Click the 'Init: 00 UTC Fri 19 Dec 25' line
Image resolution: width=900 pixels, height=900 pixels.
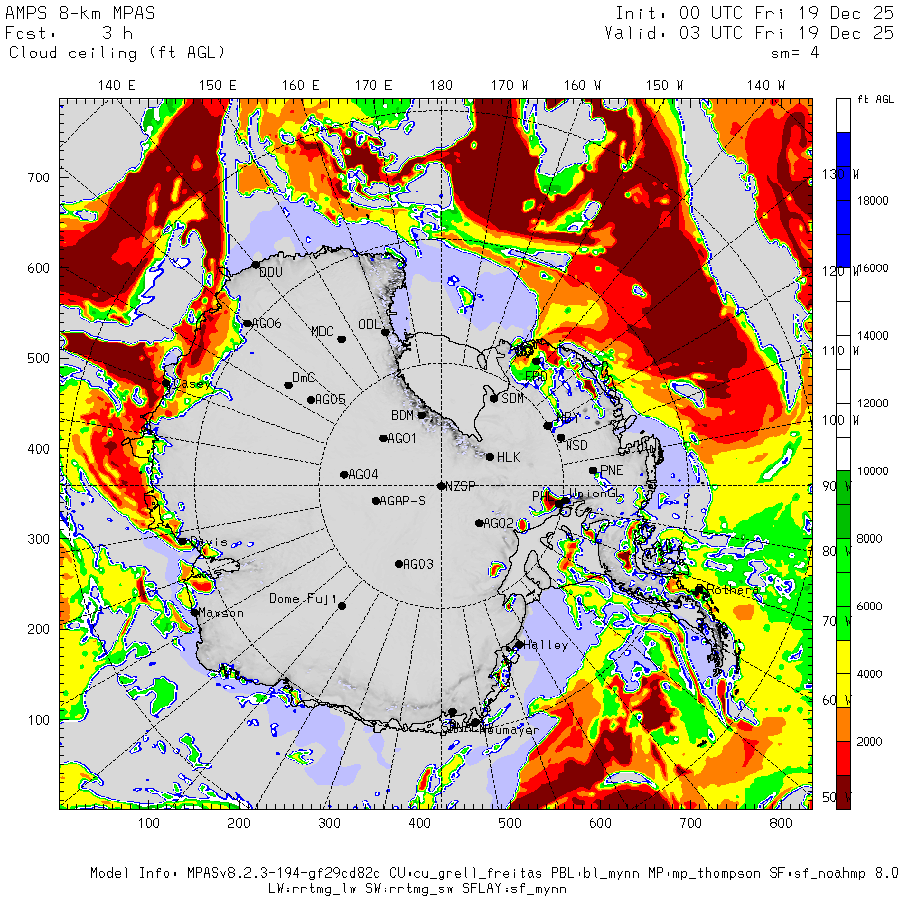coord(754,13)
